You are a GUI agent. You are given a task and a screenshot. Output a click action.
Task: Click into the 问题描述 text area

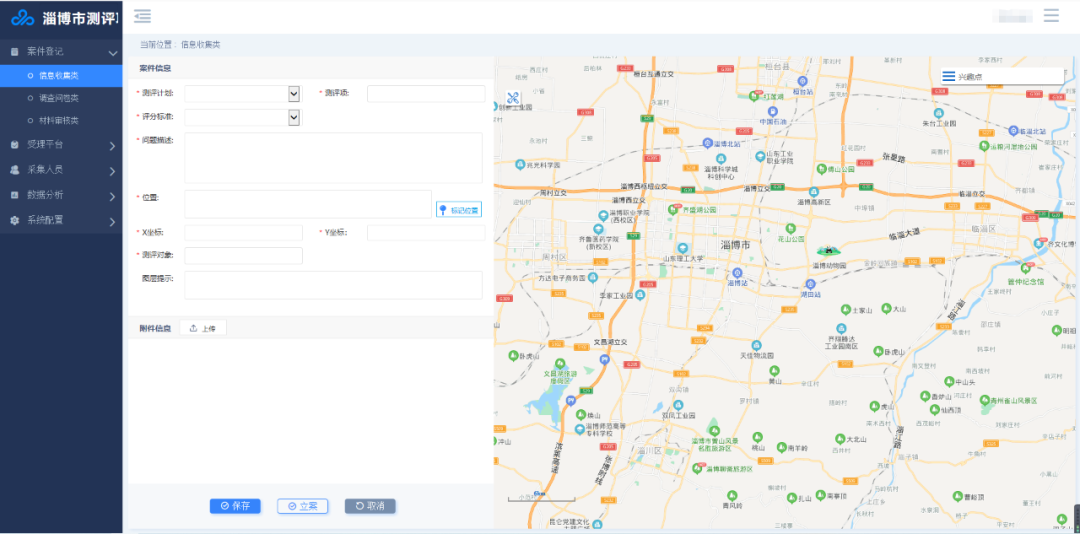[x=333, y=158]
